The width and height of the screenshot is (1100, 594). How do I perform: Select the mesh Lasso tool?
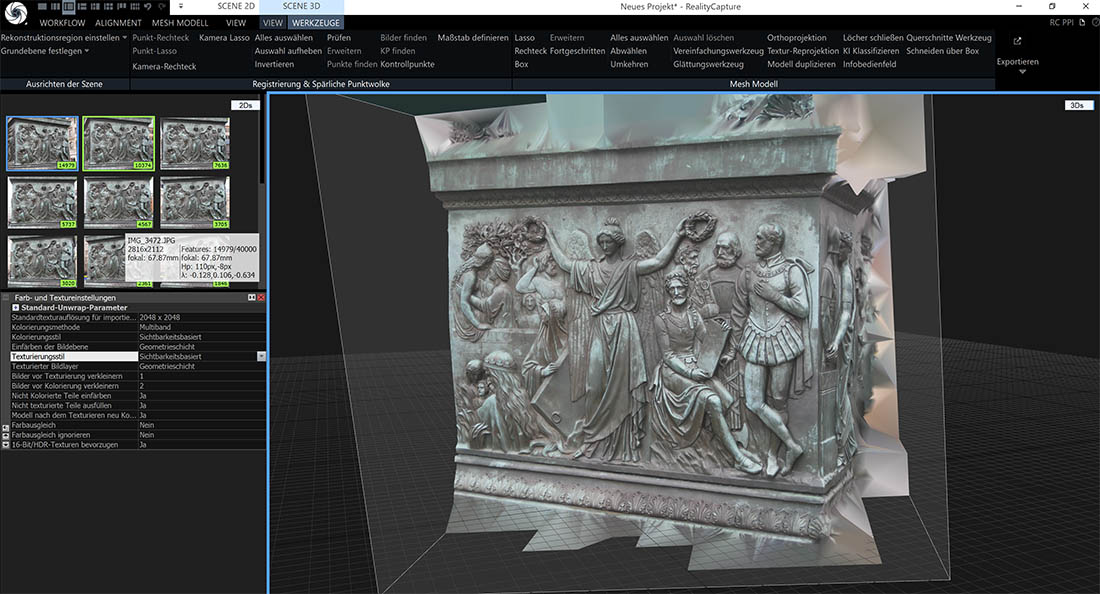pos(524,38)
